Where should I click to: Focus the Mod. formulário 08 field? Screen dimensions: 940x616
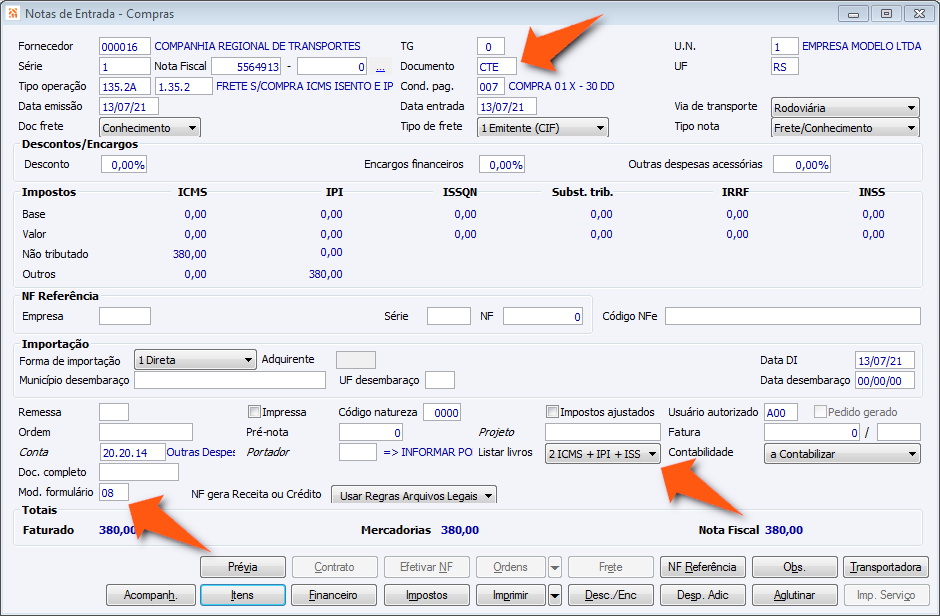coord(114,493)
